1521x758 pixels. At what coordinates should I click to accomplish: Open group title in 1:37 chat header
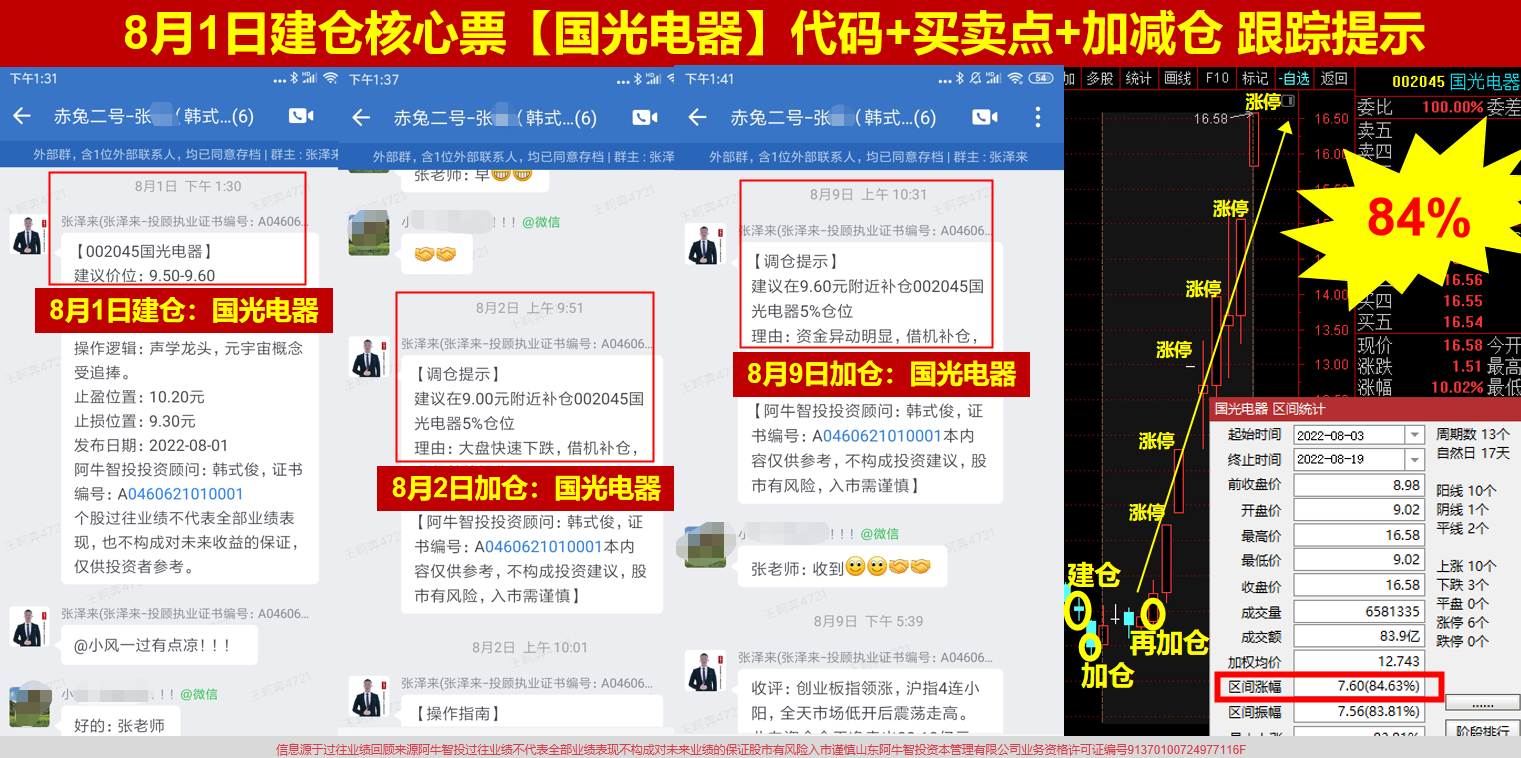tap(495, 118)
